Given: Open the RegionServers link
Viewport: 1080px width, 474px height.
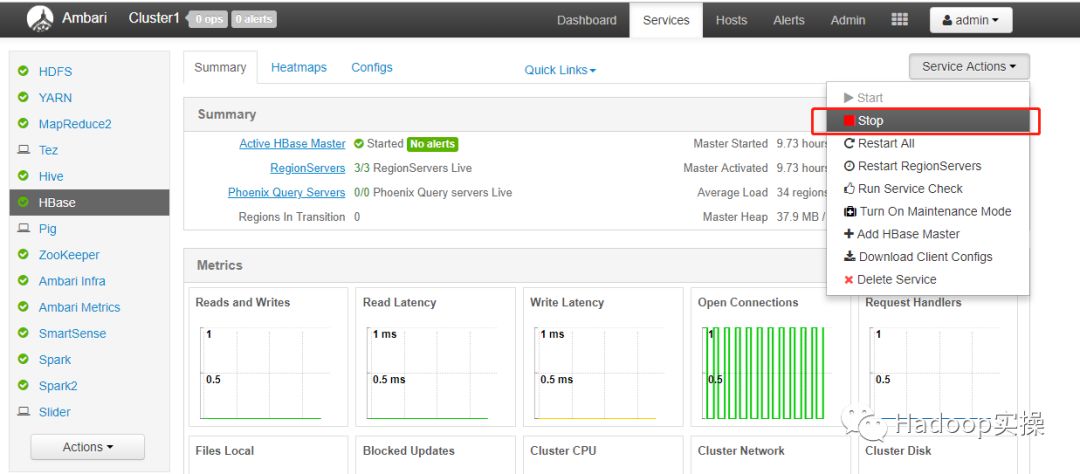Looking at the screenshot, I should coord(308,168).
